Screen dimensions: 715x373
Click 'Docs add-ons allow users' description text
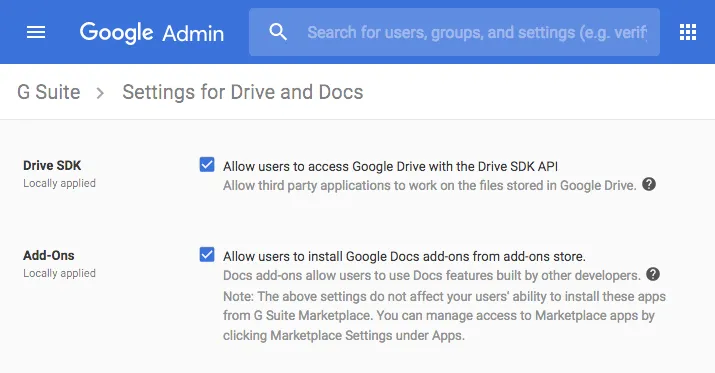click(x=432, y=275)
